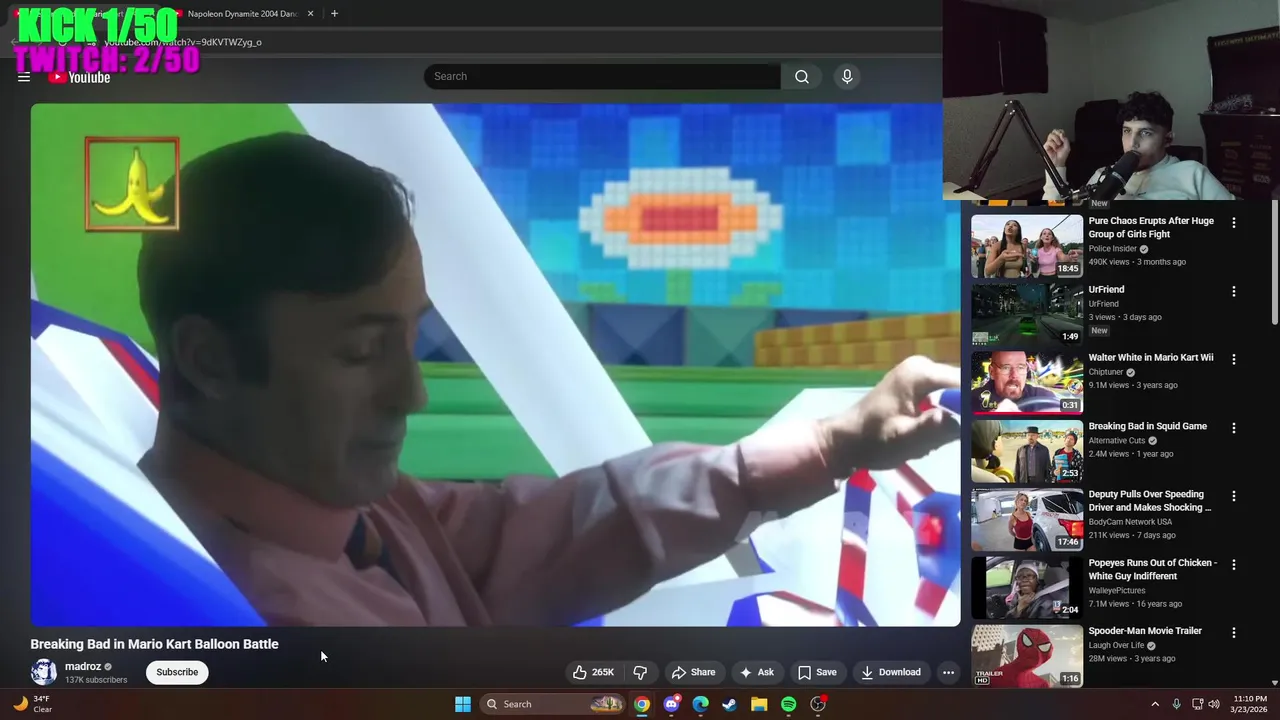This screenshot has height=720, width=1280.
Task: Open options for Pure Chaos Erupts video
Action: 1233,223
